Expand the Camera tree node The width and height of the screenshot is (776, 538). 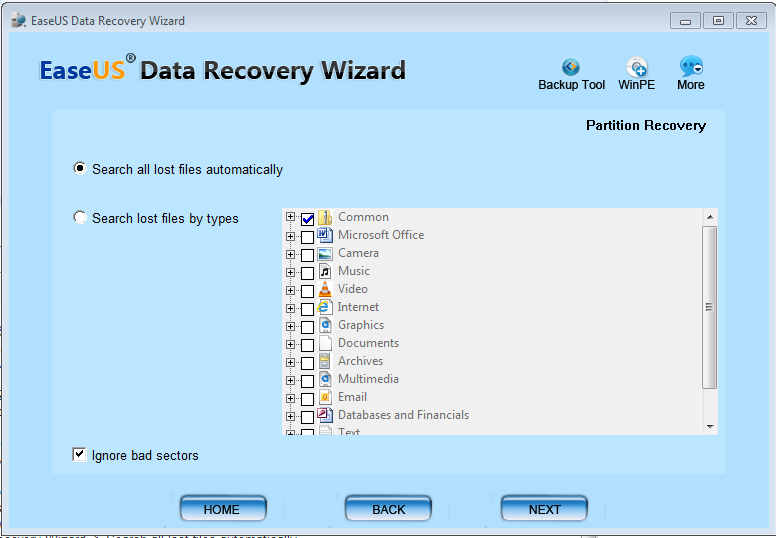click(291, 254)
